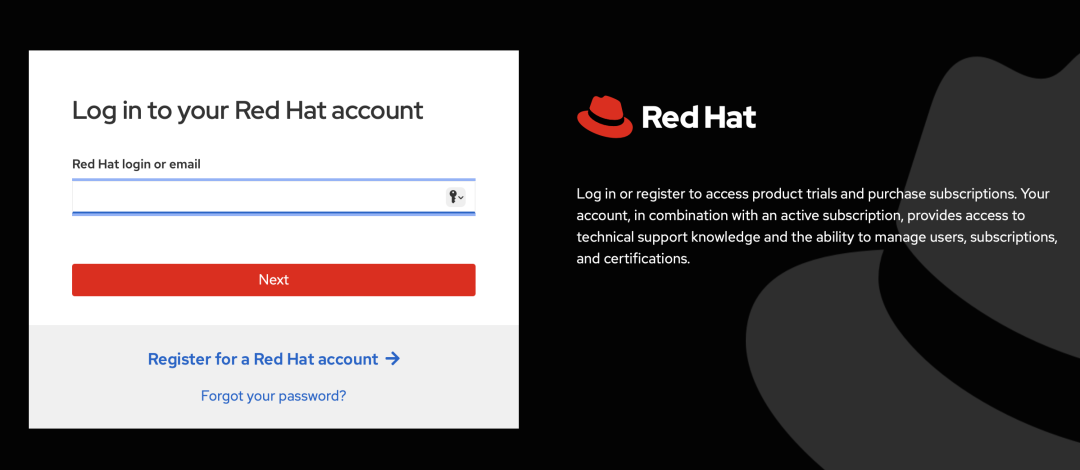Click the red Next button
Image resolution: width=1080 pixels, height=470 pixels.
click(273, 280)
